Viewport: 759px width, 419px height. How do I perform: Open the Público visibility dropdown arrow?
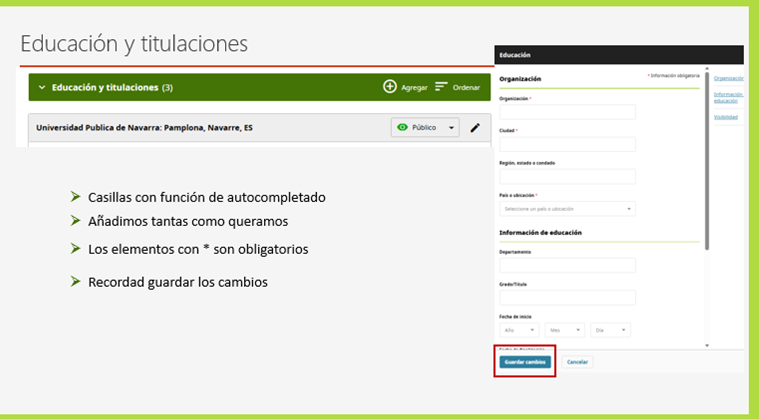451,128
